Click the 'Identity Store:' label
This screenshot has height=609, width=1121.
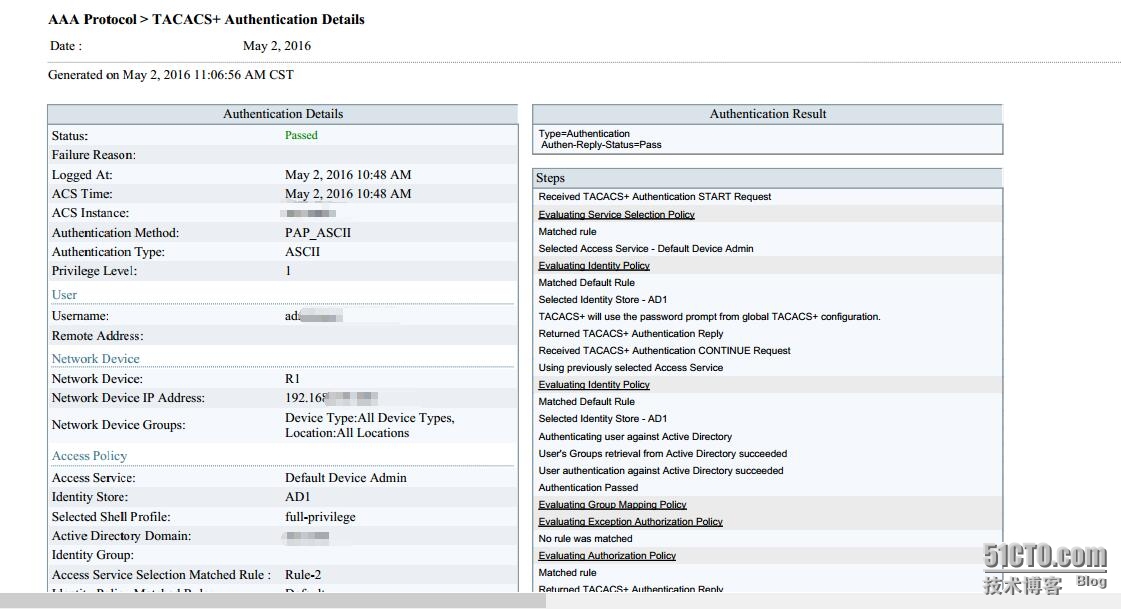click(x=89, y=497)
